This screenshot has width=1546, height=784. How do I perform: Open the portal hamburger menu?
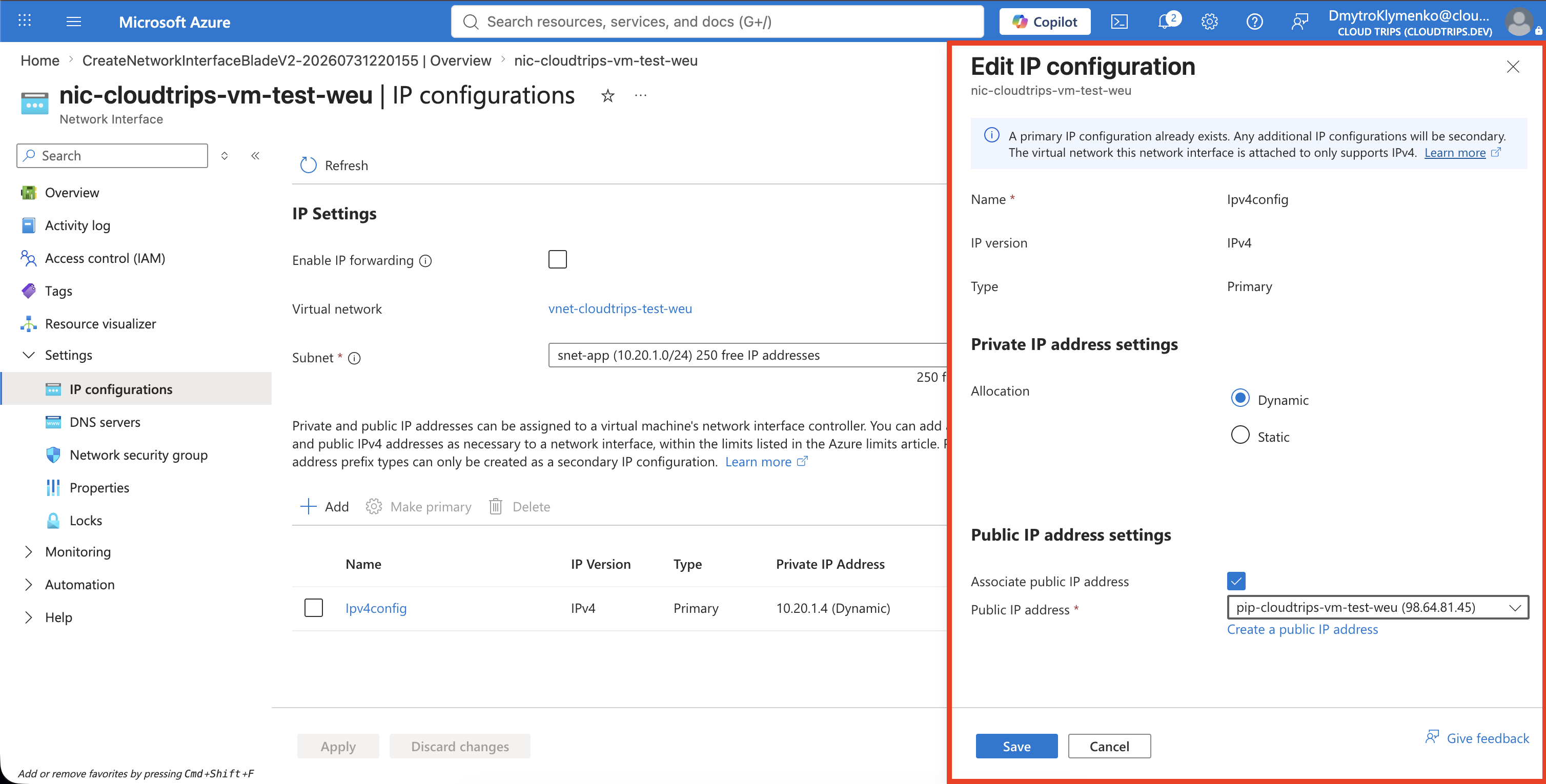[x=73, y=22]
